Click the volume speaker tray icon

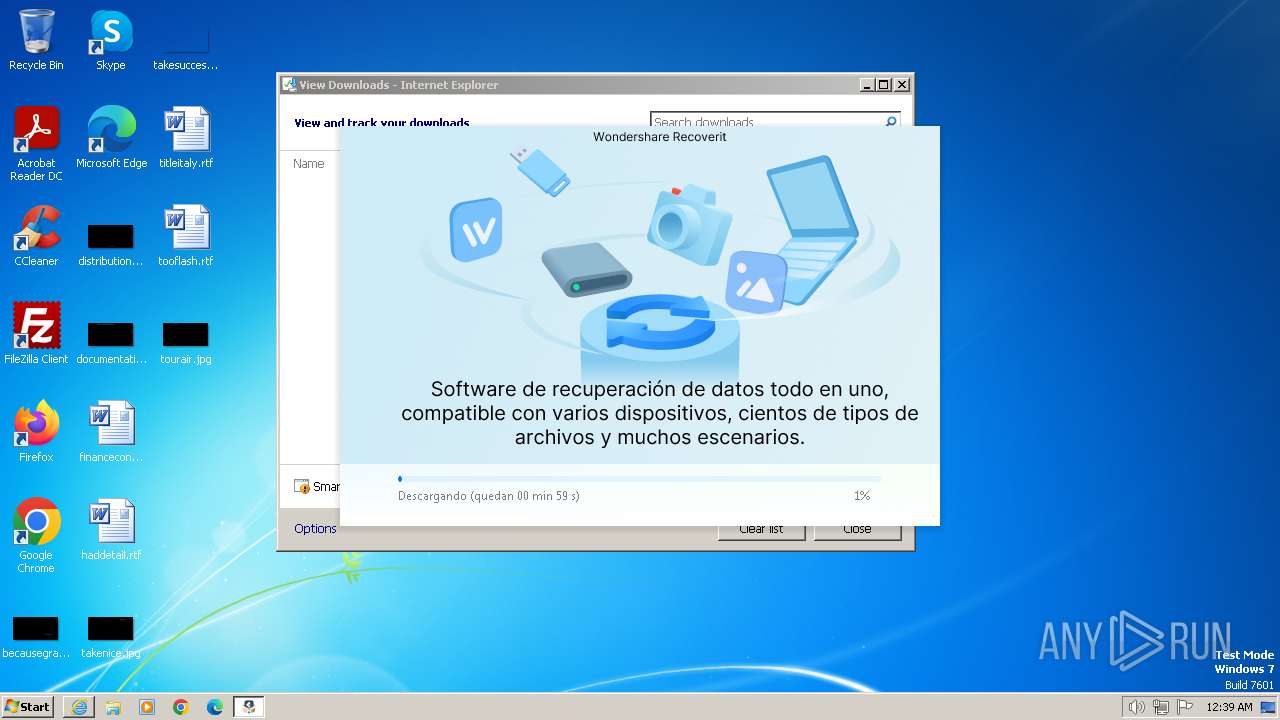pyautogui.click(x=1136, y=707)
